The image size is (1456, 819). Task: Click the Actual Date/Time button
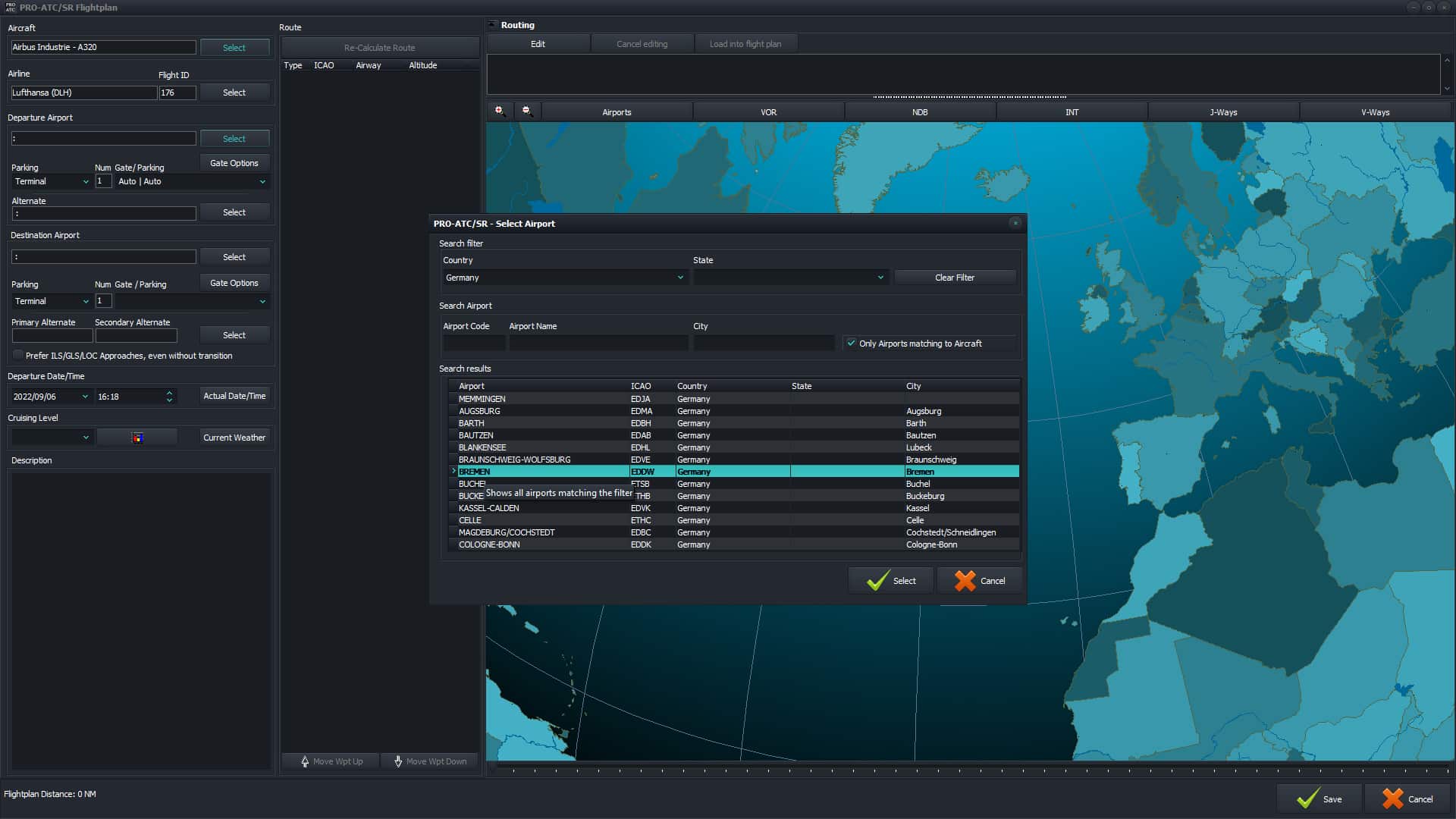tap(234, 396)
